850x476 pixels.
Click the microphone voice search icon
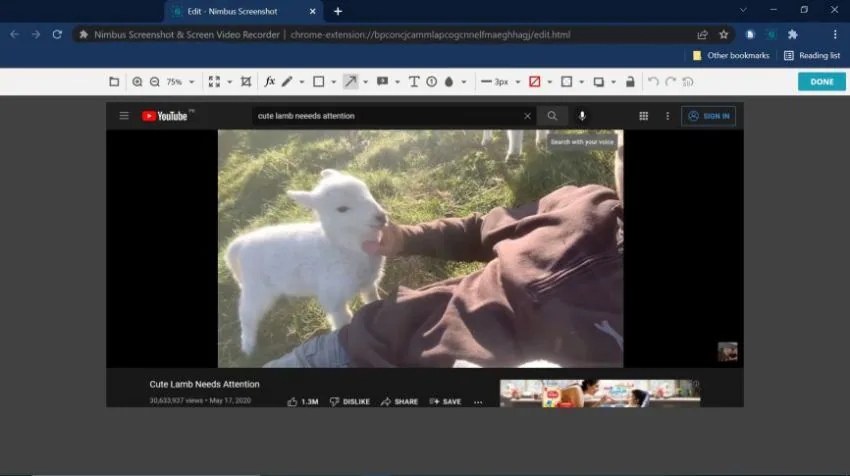(582, 116)
